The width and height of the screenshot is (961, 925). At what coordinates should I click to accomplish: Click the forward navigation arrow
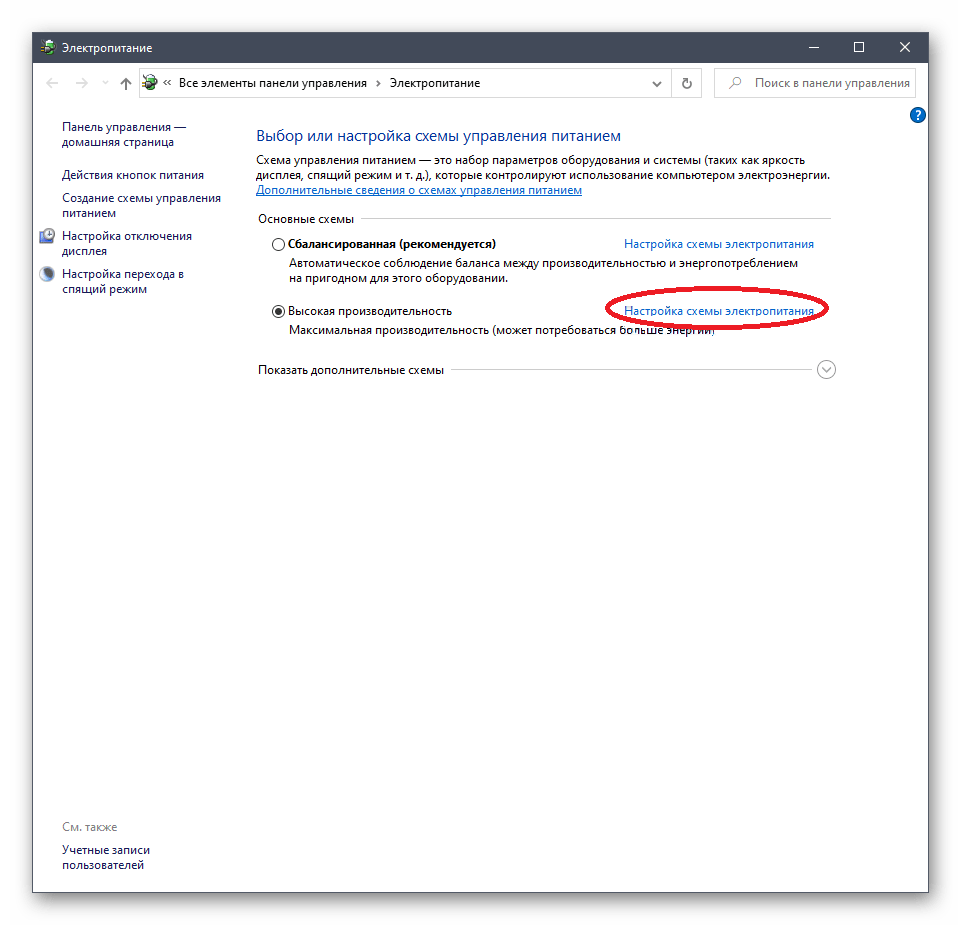82,84
